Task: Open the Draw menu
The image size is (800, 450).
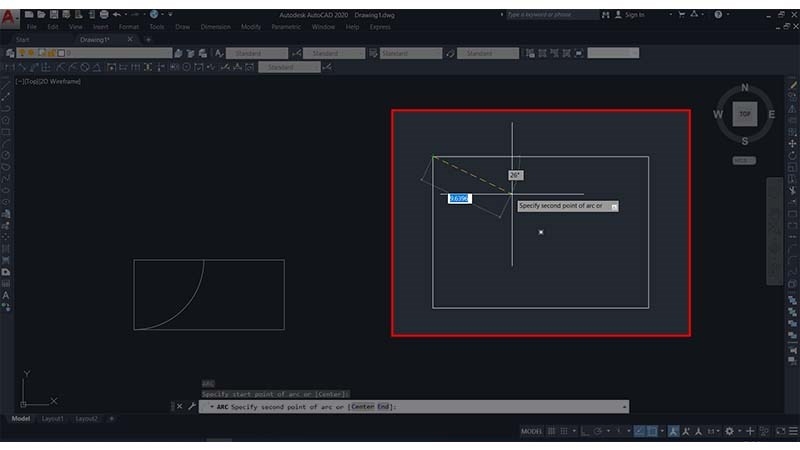Action: [x=183, y=27]
